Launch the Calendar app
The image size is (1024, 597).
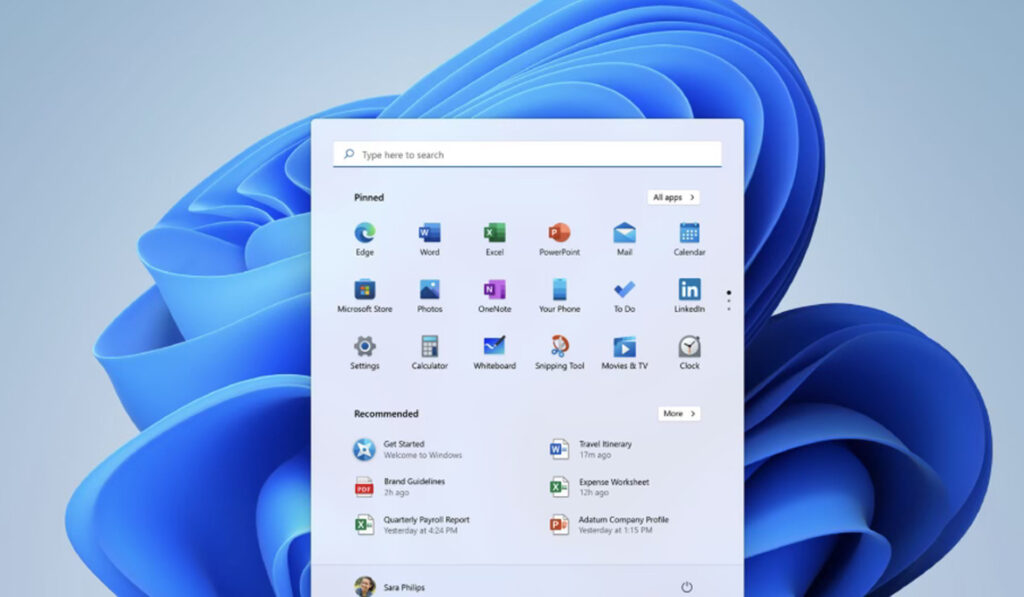689,239
